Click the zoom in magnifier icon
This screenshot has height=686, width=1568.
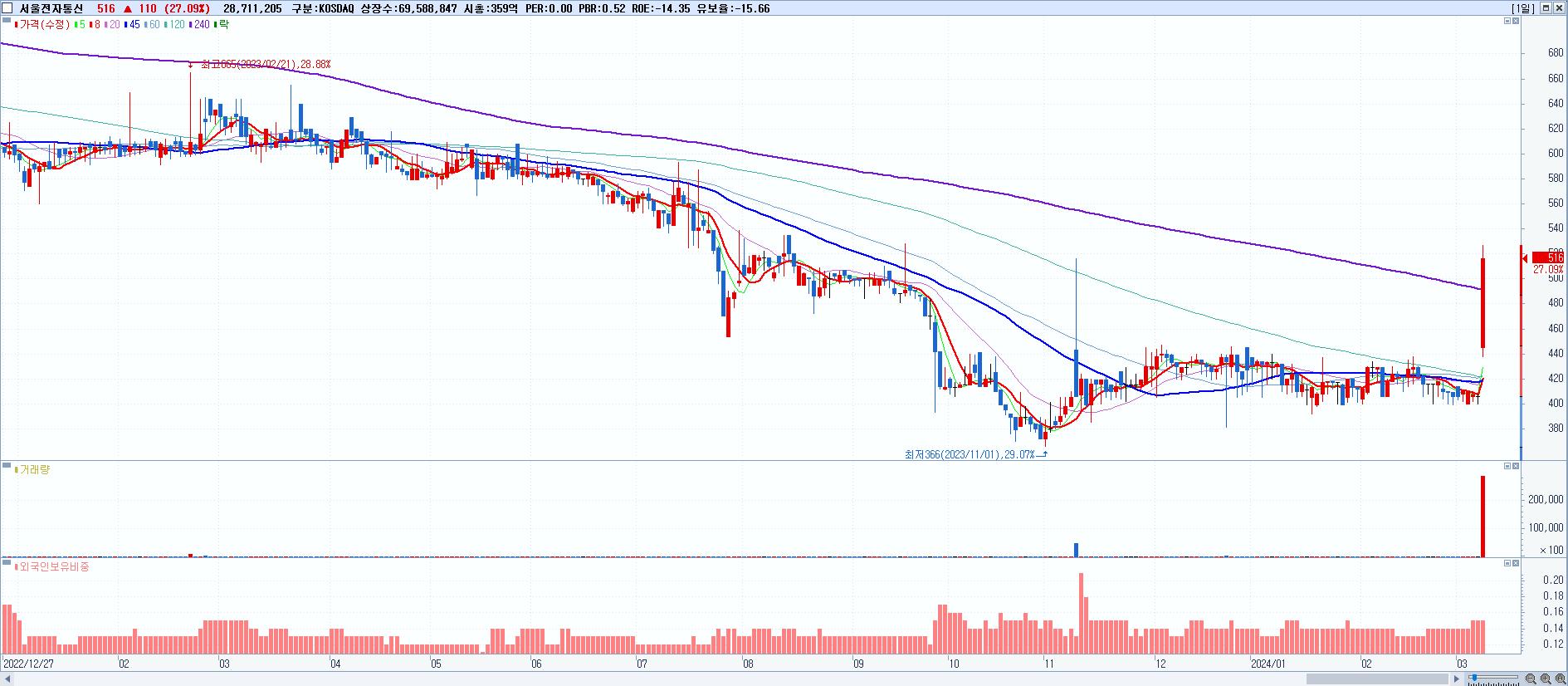1545,679
